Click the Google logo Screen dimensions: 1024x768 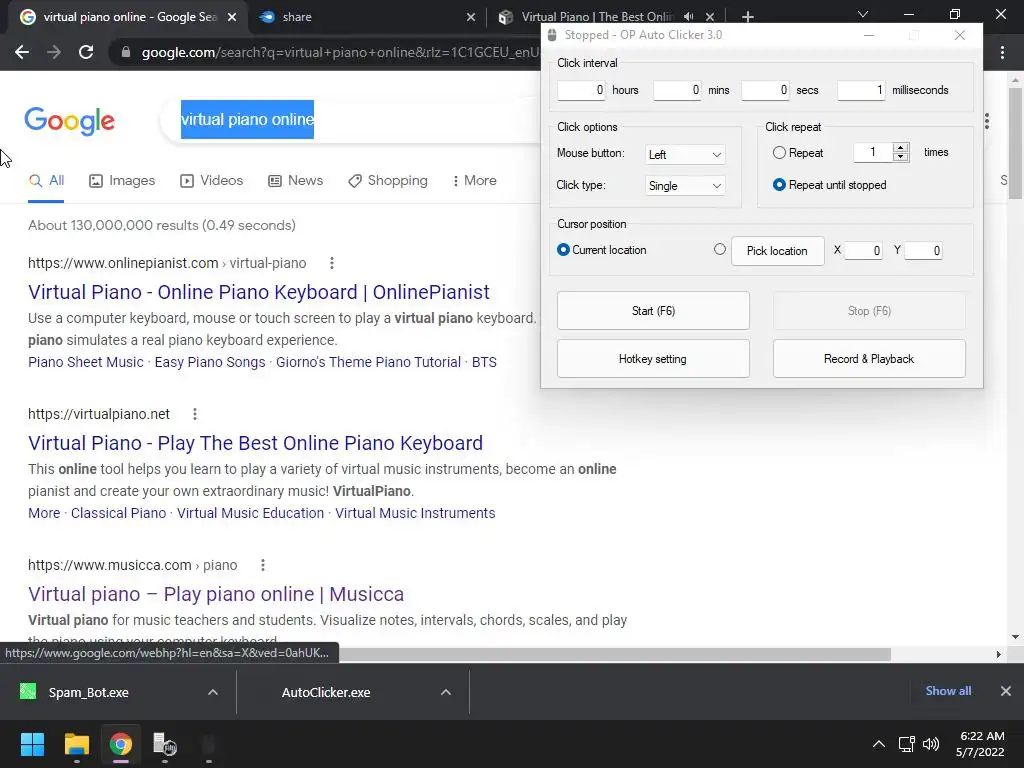click(69, 121)
